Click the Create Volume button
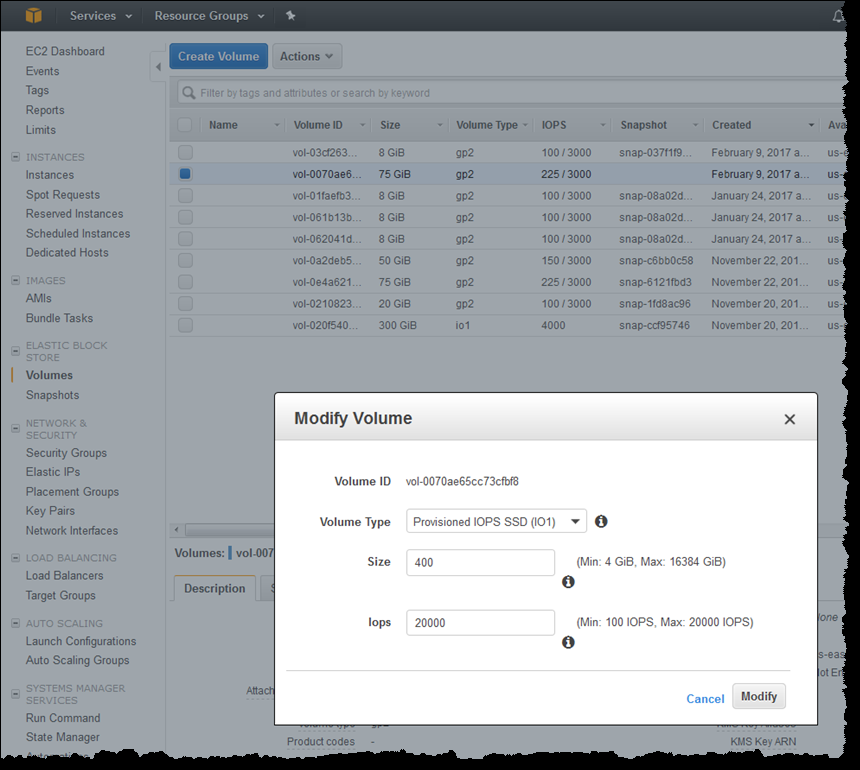Screen dimensions: 860x770 tap(218, 56)
